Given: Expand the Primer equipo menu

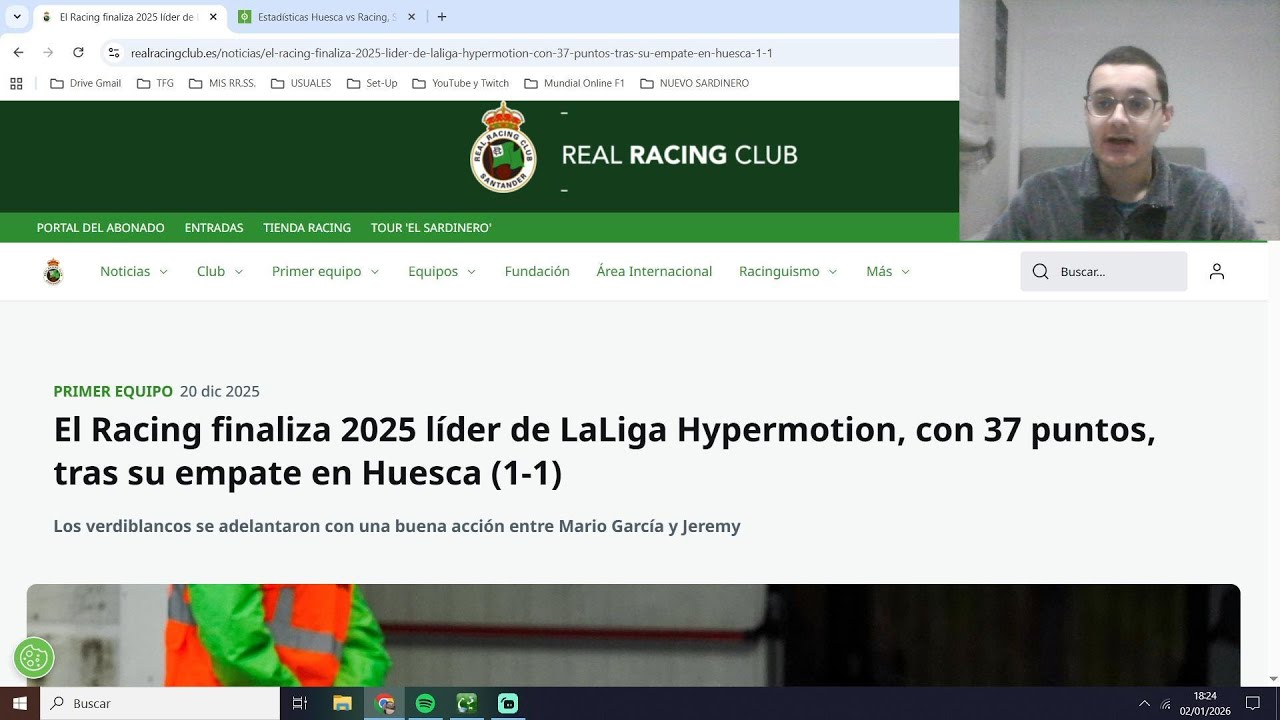Looking at the screenshot, I should coord(326,271).
